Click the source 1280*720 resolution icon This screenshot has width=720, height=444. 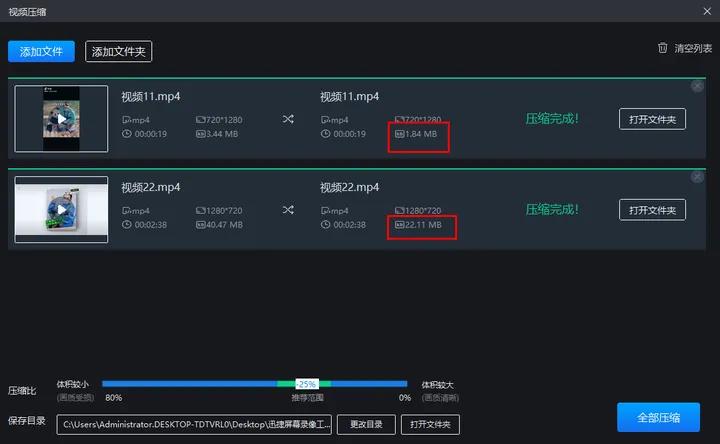click(201, 211)
